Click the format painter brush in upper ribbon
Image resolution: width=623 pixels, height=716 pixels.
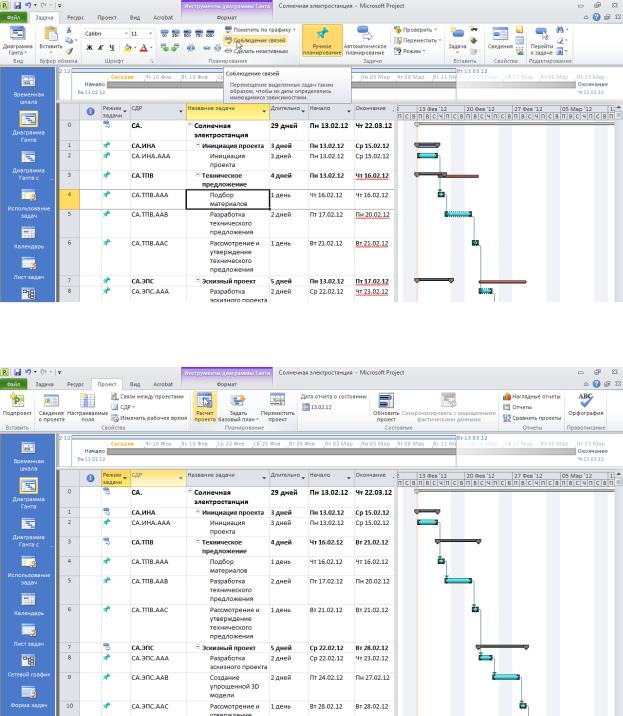pyautogui.click(x=69, y=51)
